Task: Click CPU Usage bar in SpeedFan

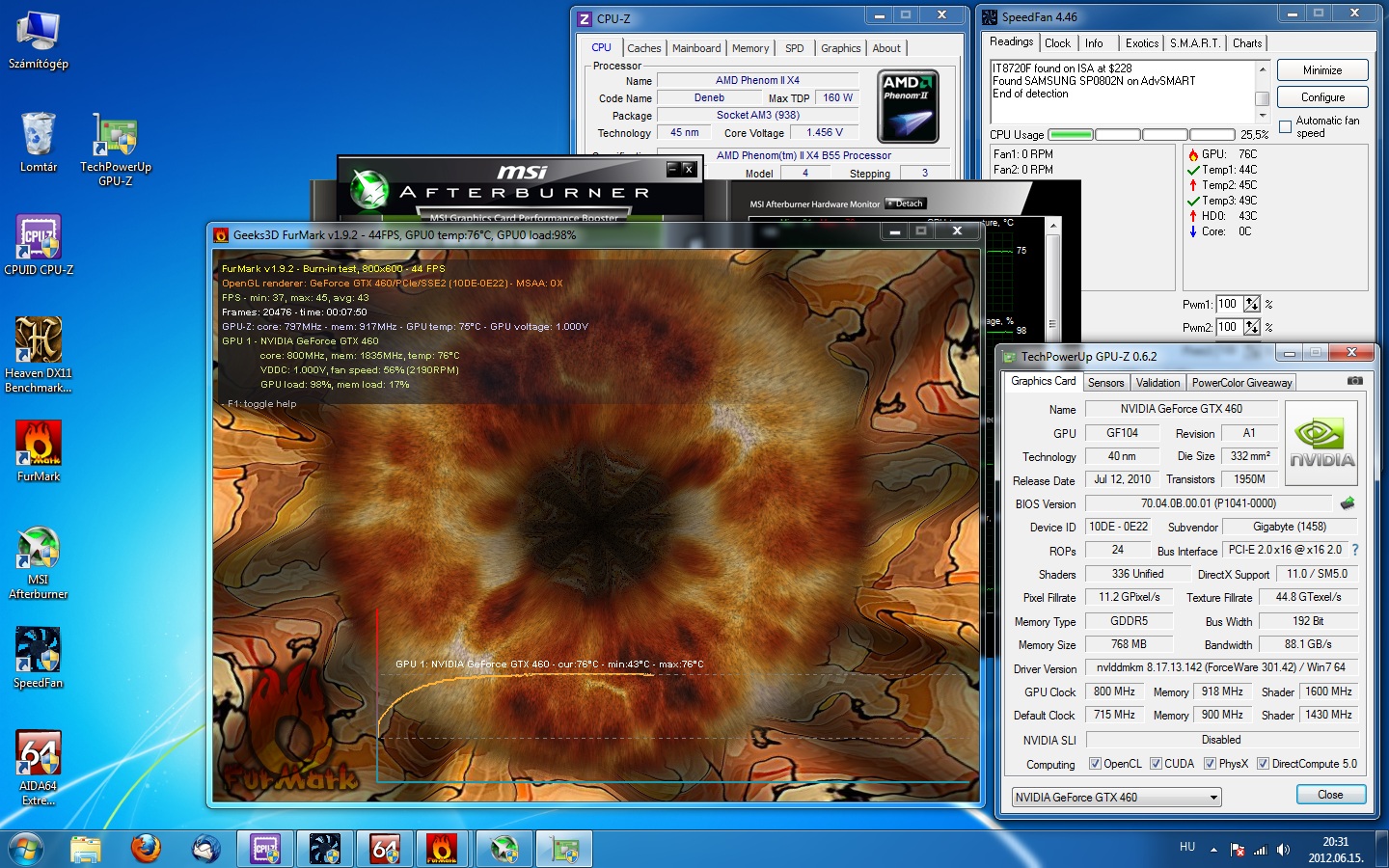Action: (1141, 134)
